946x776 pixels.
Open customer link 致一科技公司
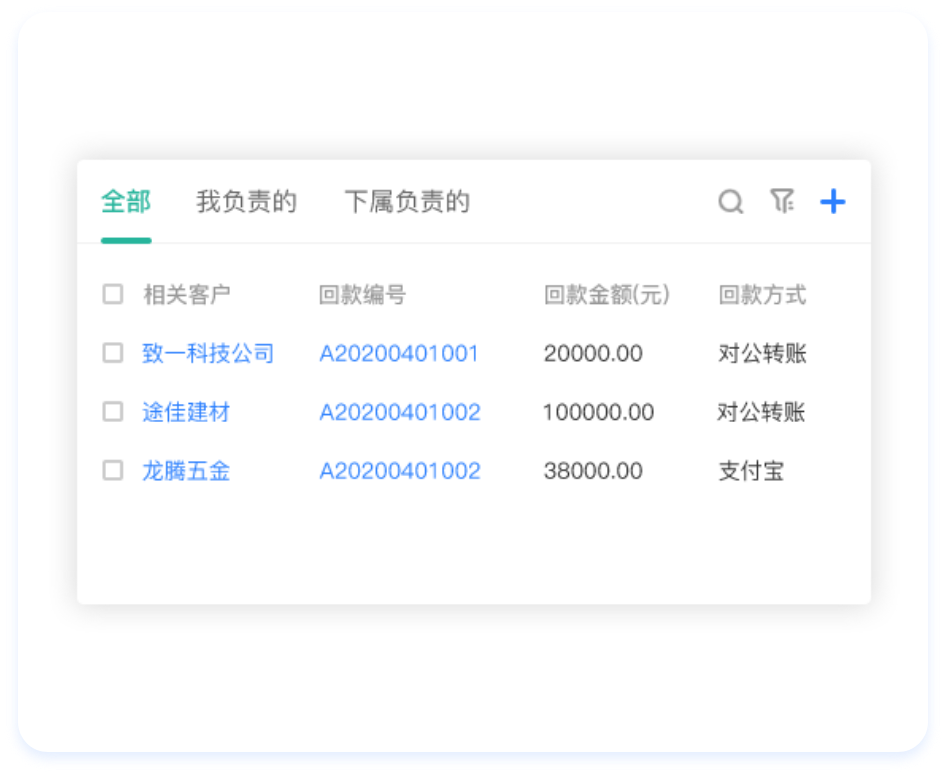pyautogui.click(x=208, y=353)
